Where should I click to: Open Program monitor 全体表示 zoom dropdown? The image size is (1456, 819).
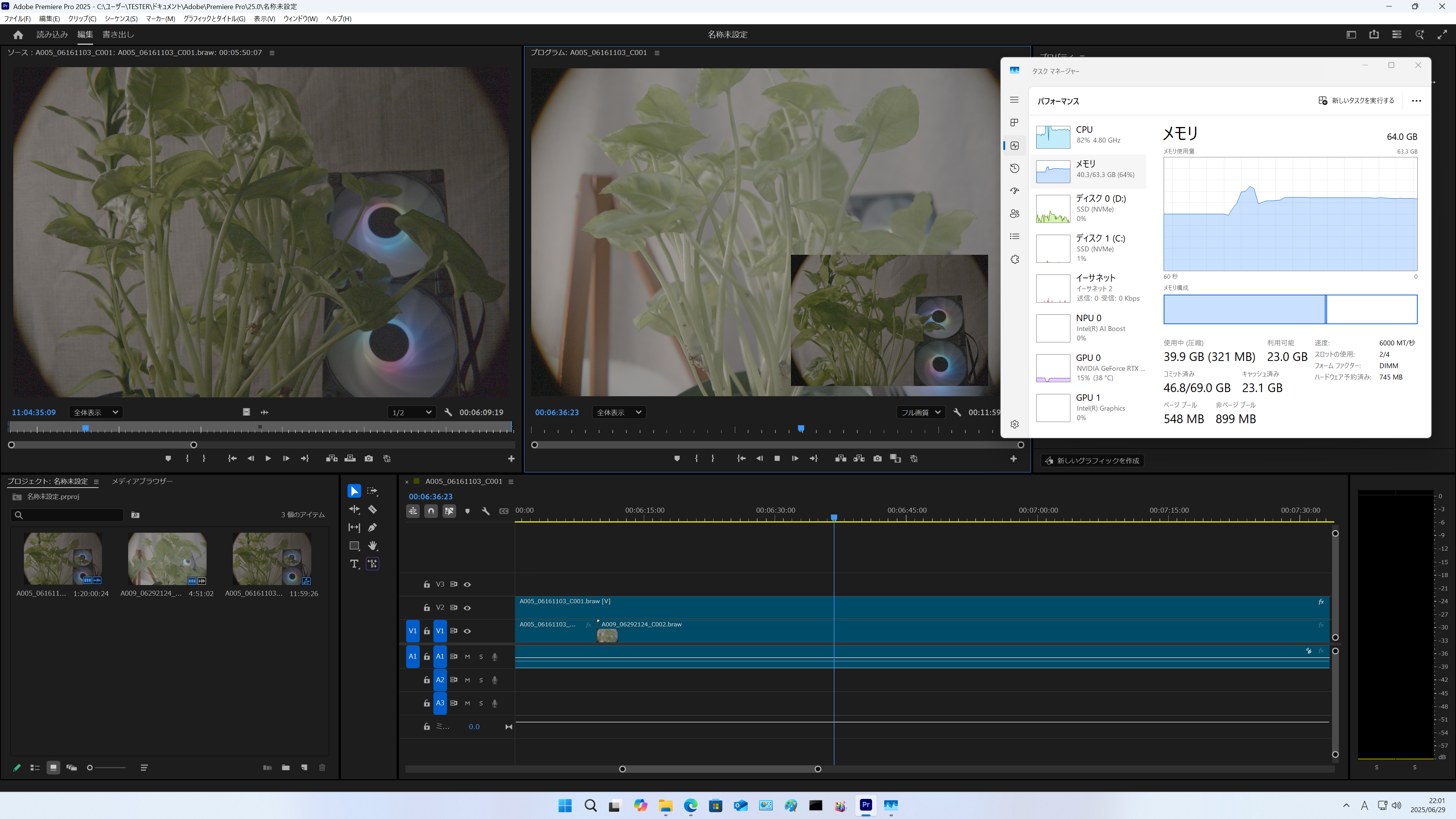point(618,412)
